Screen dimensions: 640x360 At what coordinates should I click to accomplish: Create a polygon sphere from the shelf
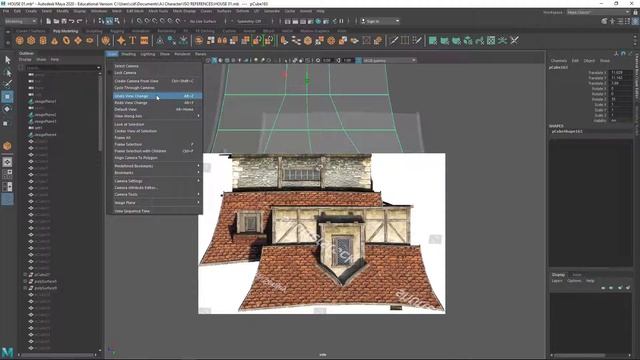[20, 40]
